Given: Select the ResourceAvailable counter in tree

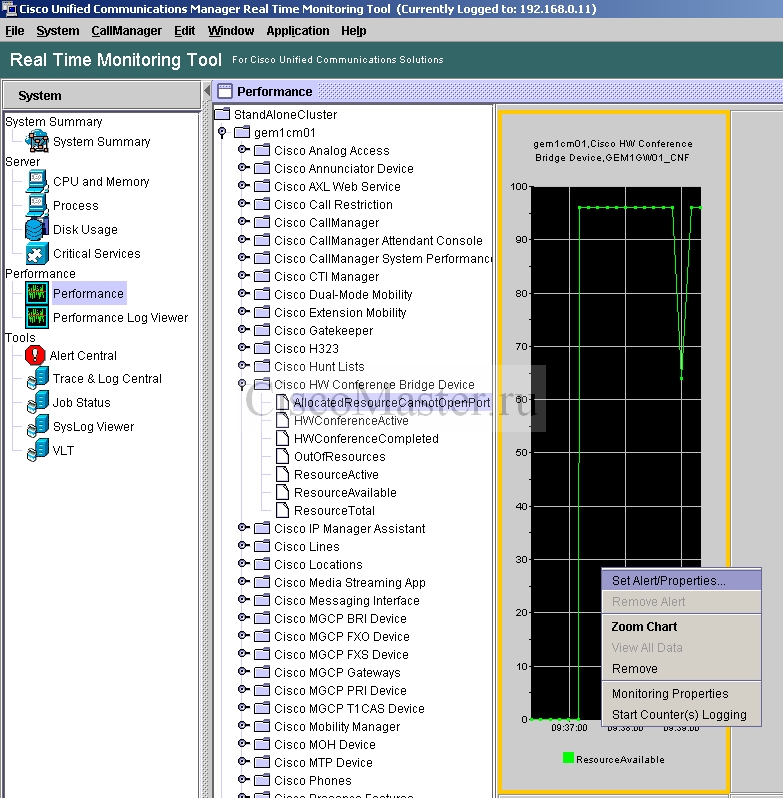Looking at the screenshot, I should click(x=345, y=493).
